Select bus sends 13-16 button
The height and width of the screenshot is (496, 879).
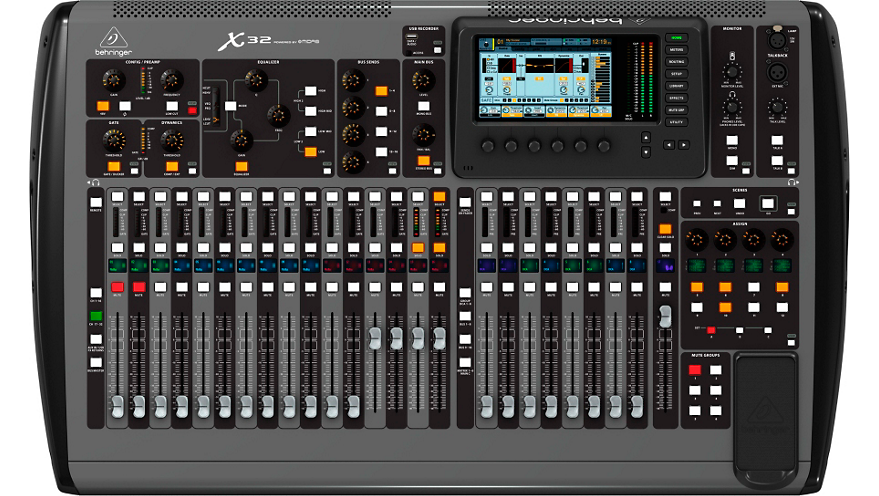(381, 152)
